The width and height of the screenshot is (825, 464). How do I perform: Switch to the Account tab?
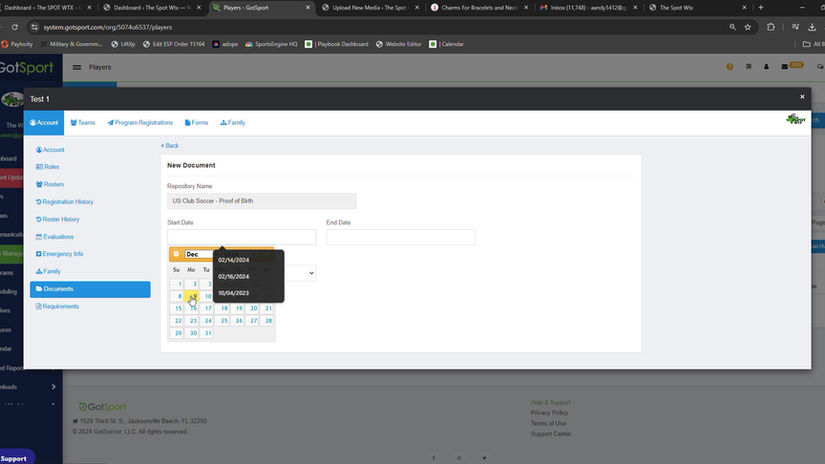[x=44, y=123]
